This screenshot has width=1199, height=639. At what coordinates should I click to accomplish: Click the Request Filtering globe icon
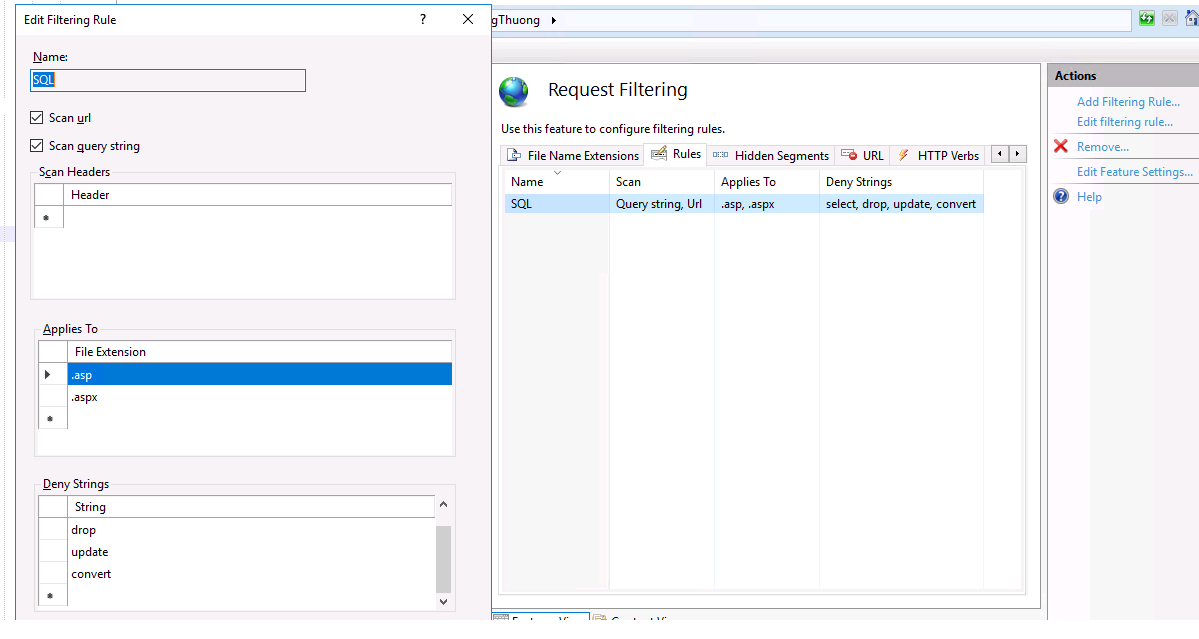point(514,92)
